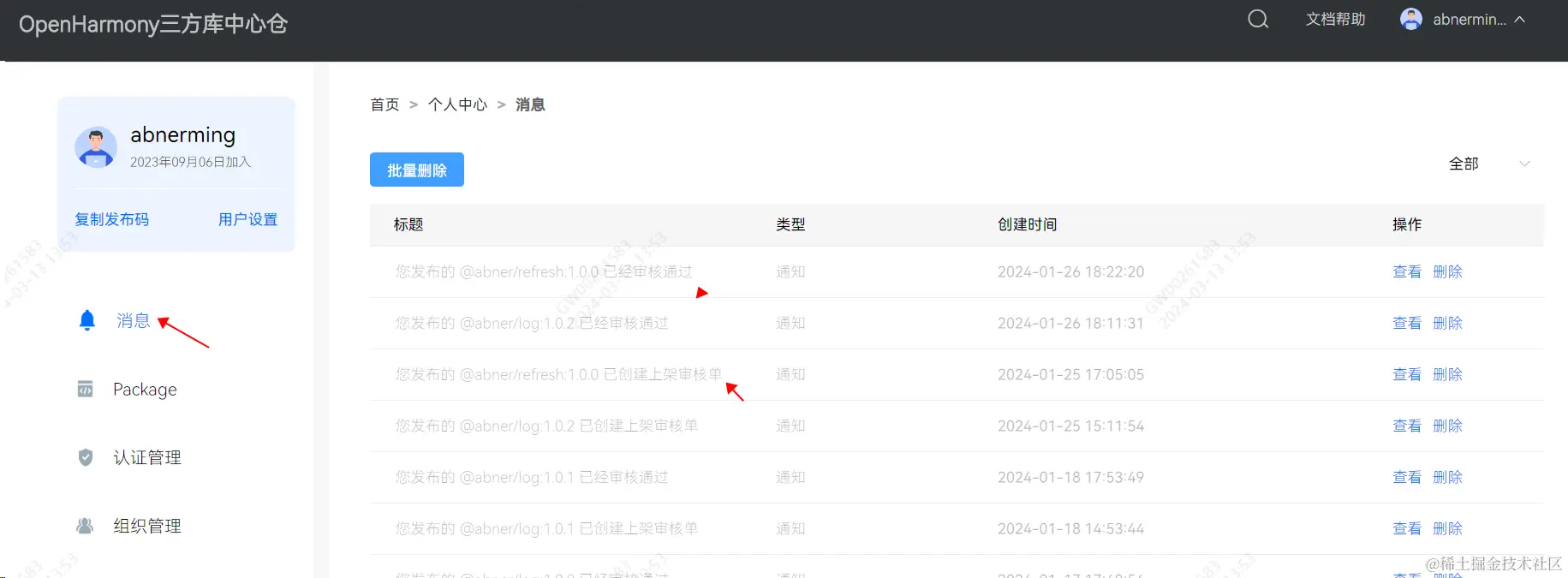Delete message dated 2024-01-18 14:53:44
1568x578 pixels.
pos(1448,528)
